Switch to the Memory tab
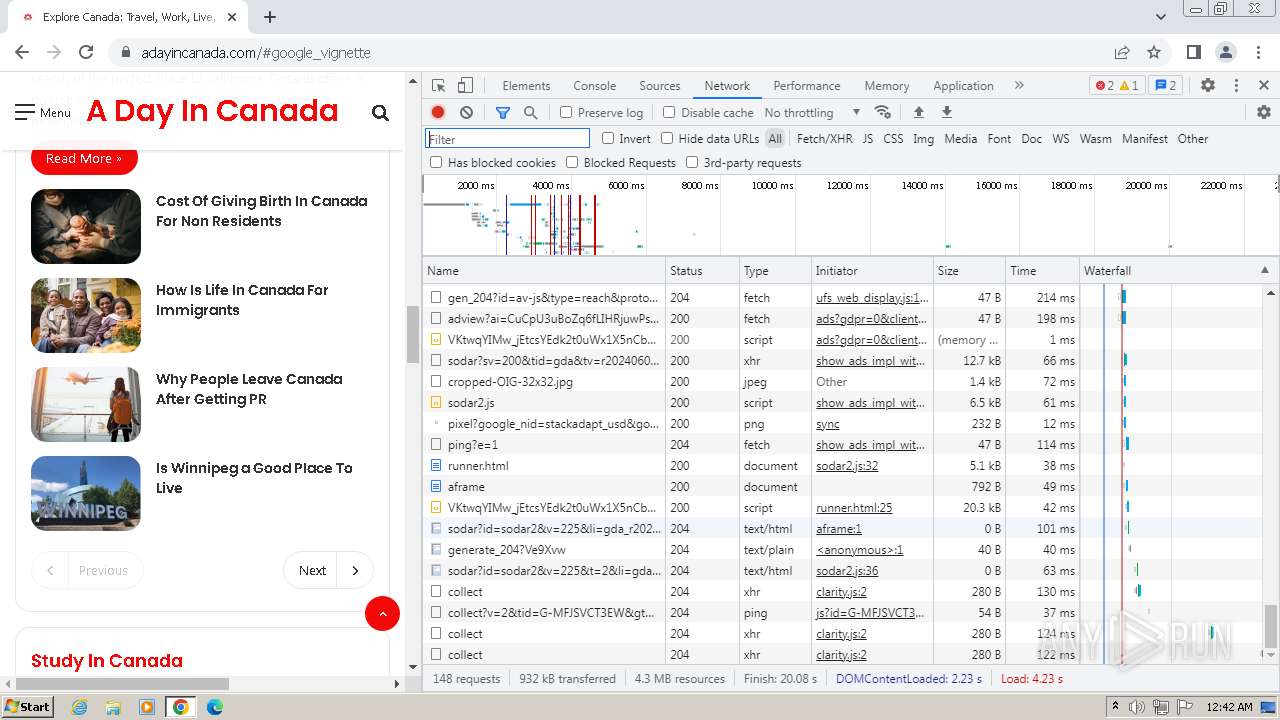This screenshot has height=720, width=1280. [886, 86]
